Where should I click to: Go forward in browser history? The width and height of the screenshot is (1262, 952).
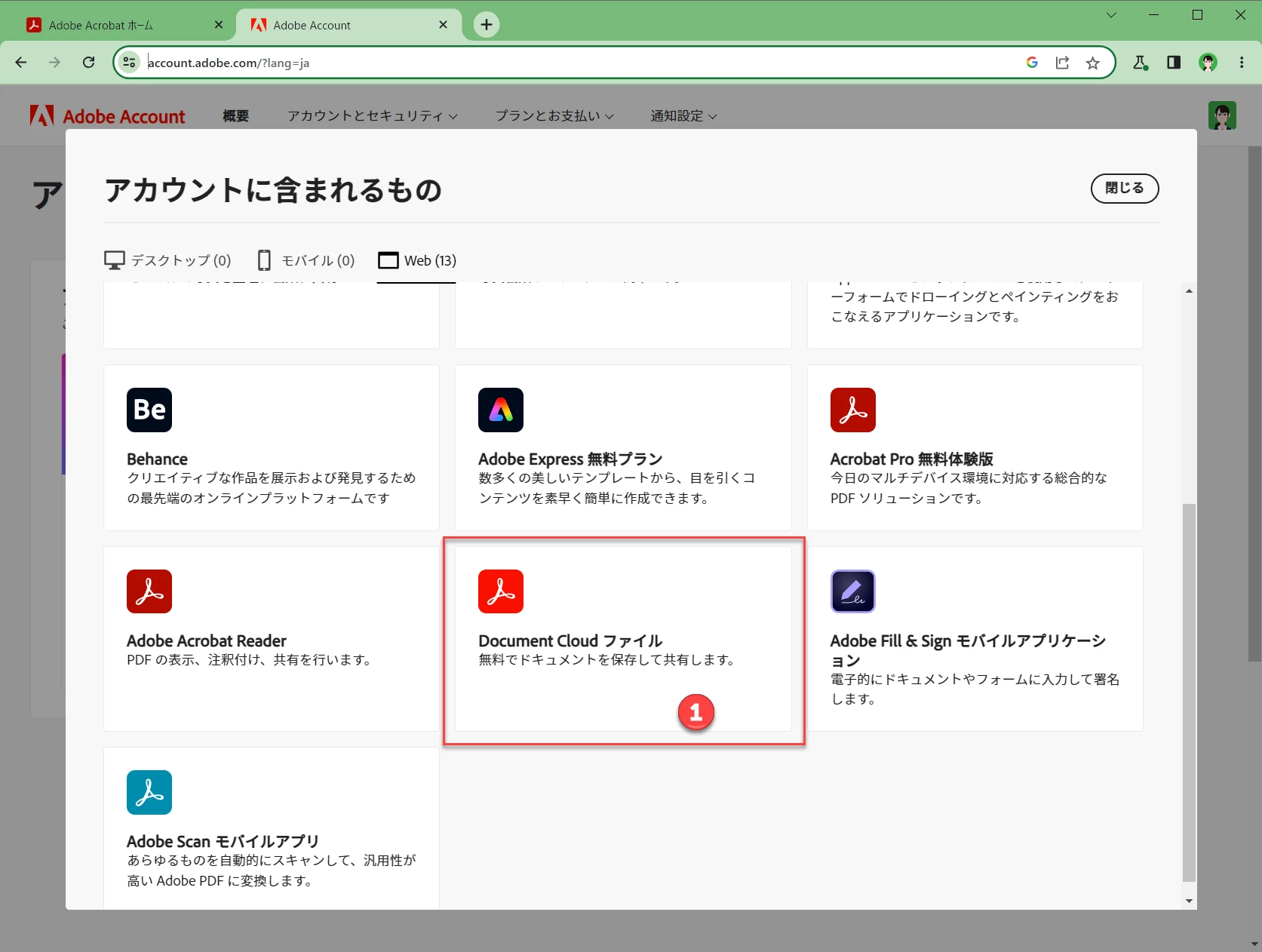54,63
